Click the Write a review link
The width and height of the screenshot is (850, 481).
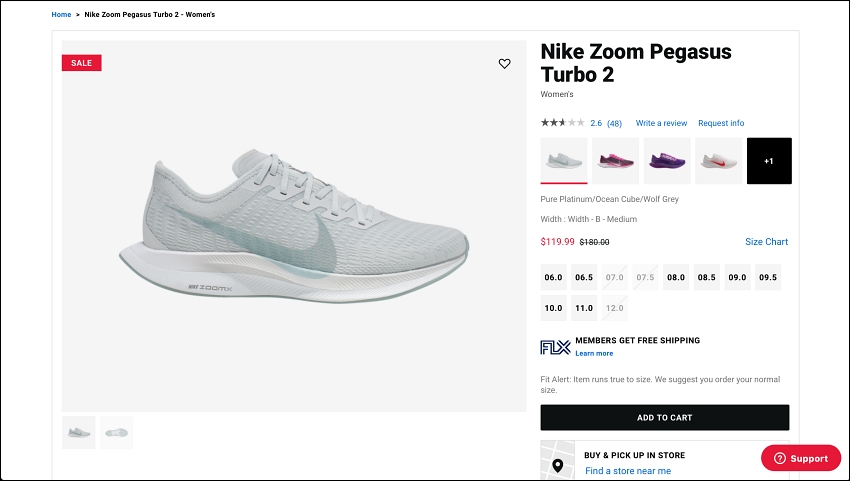tap(661, 123)
